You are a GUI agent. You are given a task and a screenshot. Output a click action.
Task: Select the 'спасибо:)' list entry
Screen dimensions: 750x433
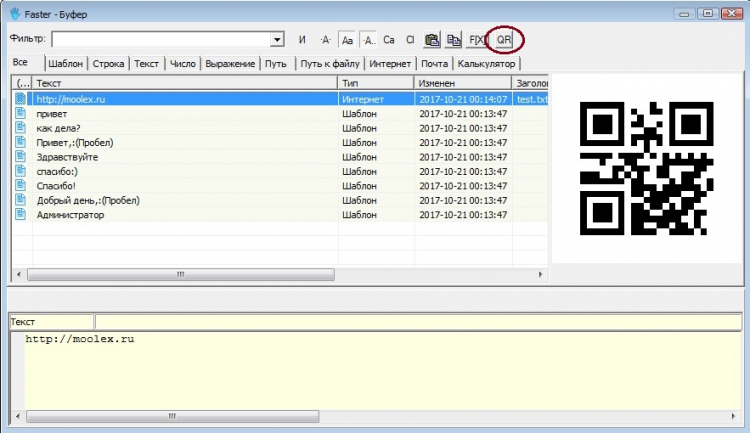pos(57,171)
